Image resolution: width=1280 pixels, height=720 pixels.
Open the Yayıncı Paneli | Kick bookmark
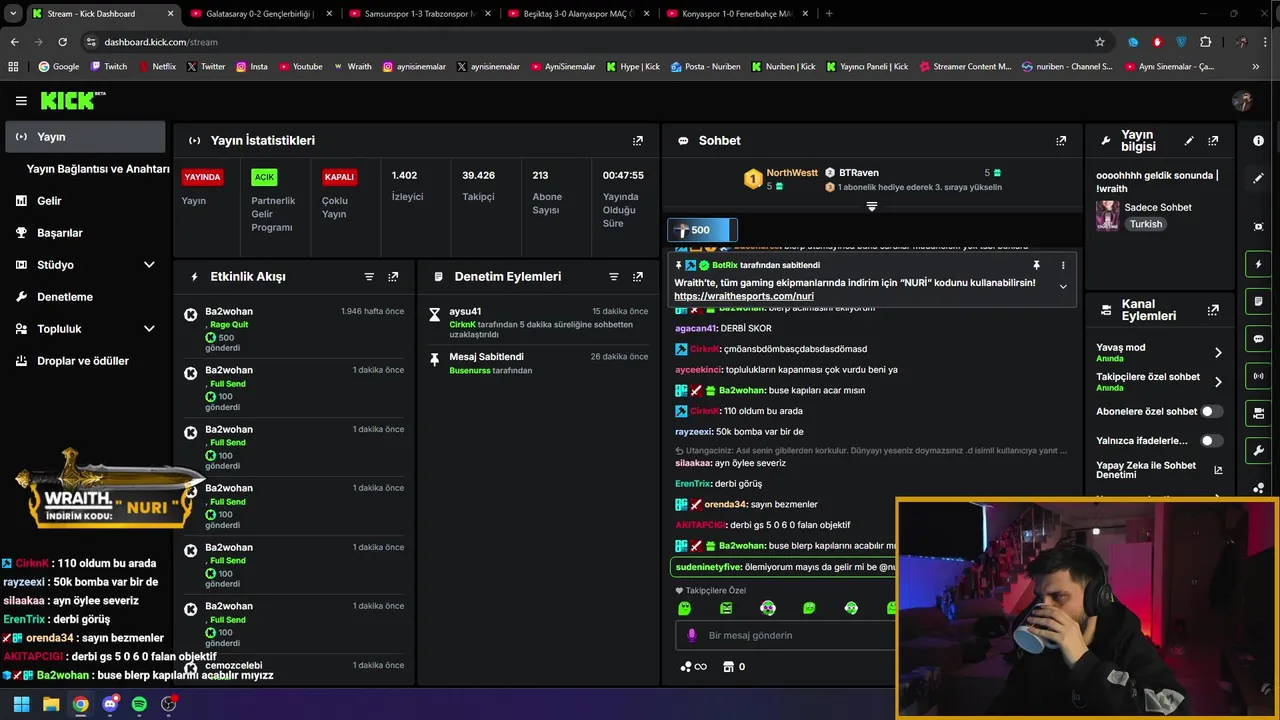tap(866, 67)
